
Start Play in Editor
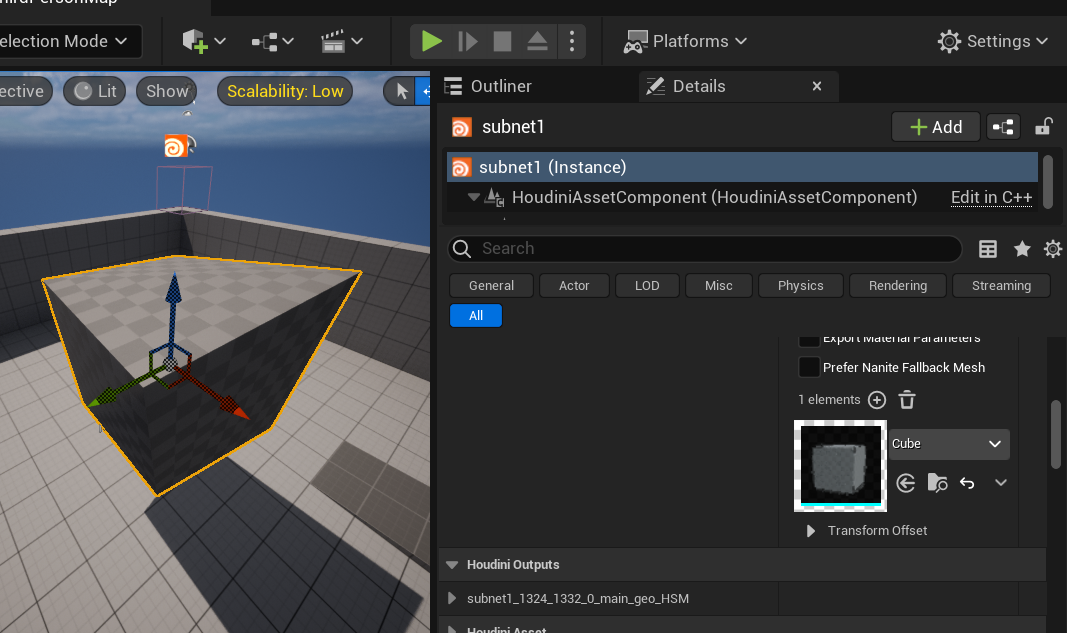click(431, 41)
